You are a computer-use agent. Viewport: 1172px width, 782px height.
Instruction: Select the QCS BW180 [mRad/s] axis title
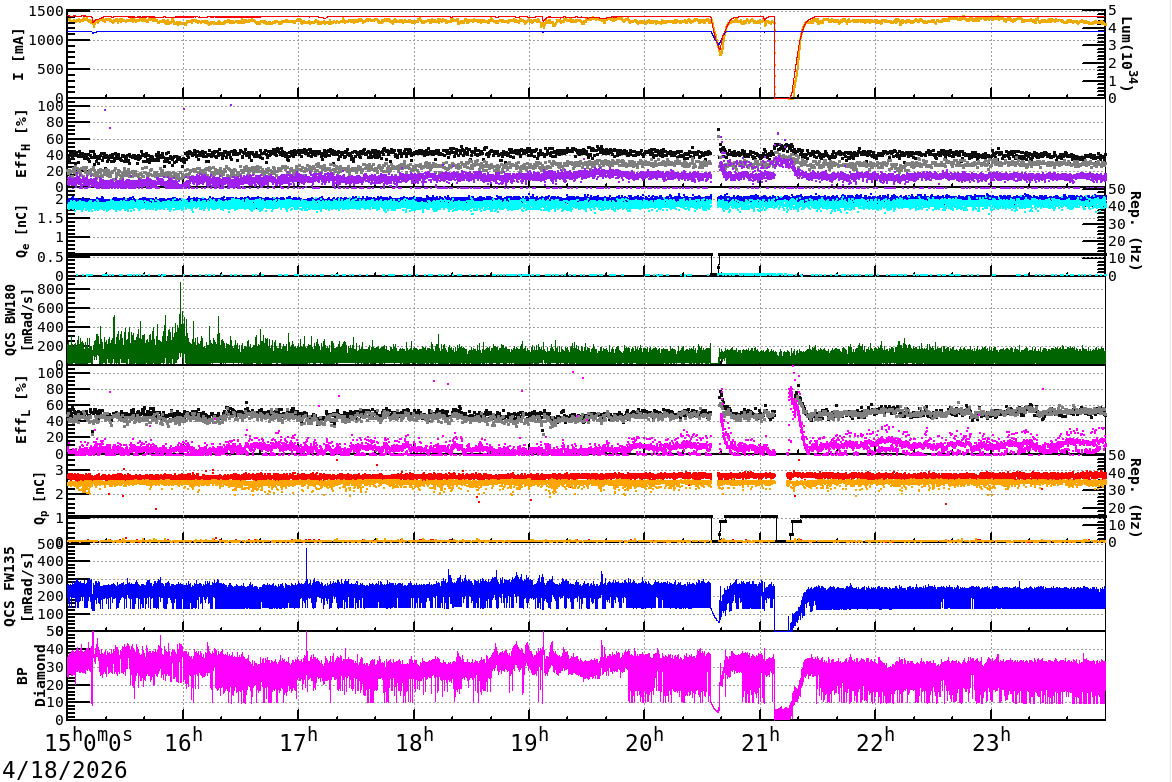click(19, 319)
